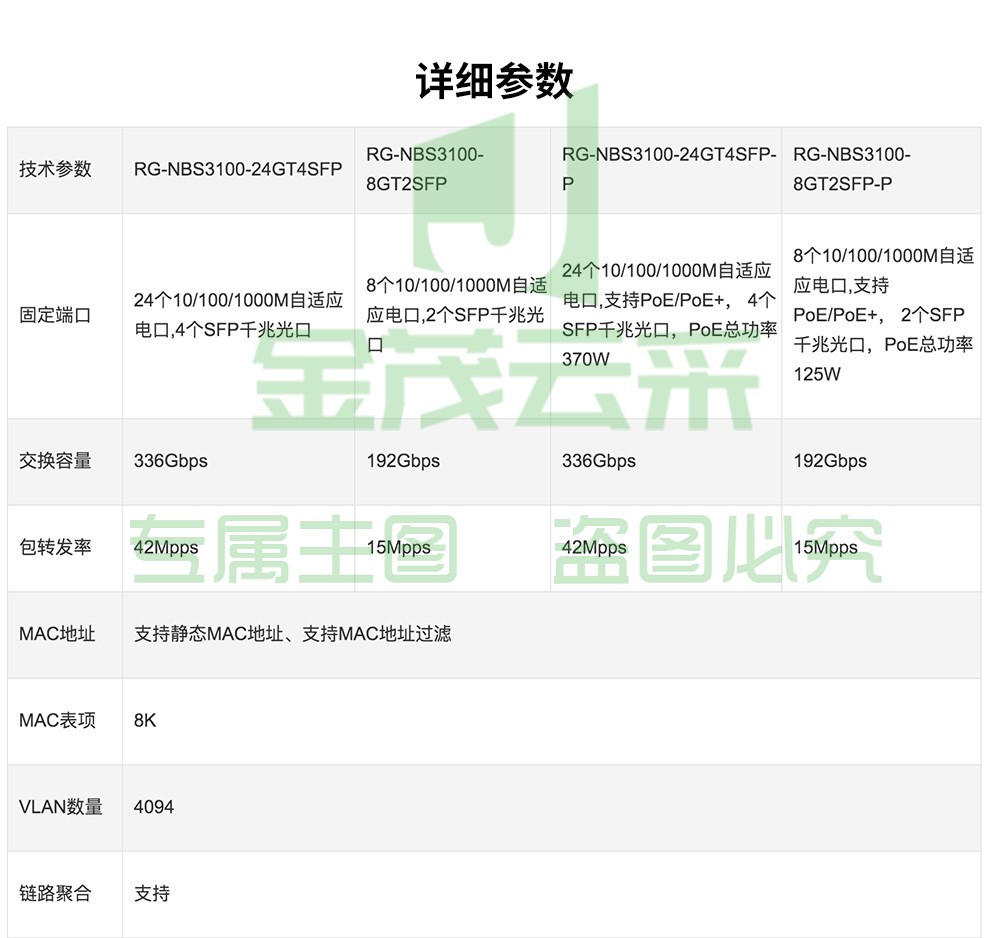Viewport: 990px width, 938px height.
Task: Click 15Mpps for the 8GT2SFP-P model
Action: click(x=825, y=548)
